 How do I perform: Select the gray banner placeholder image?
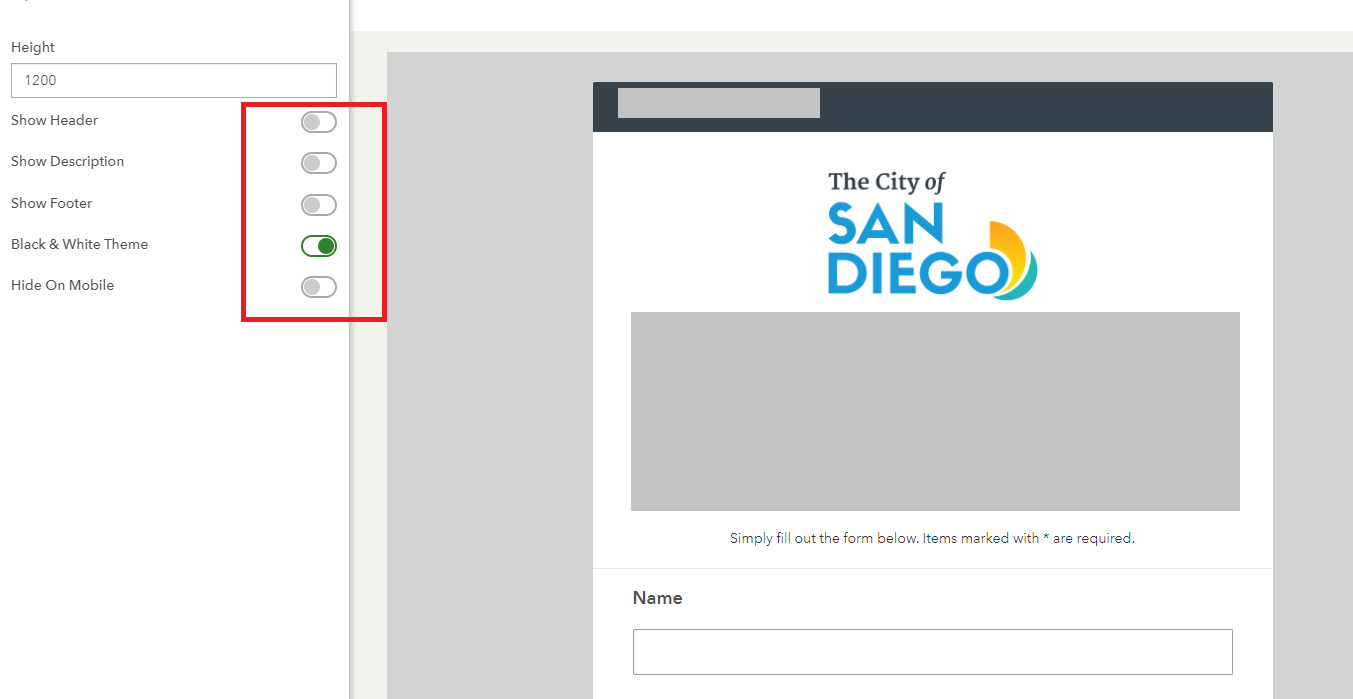coord(935,410)
